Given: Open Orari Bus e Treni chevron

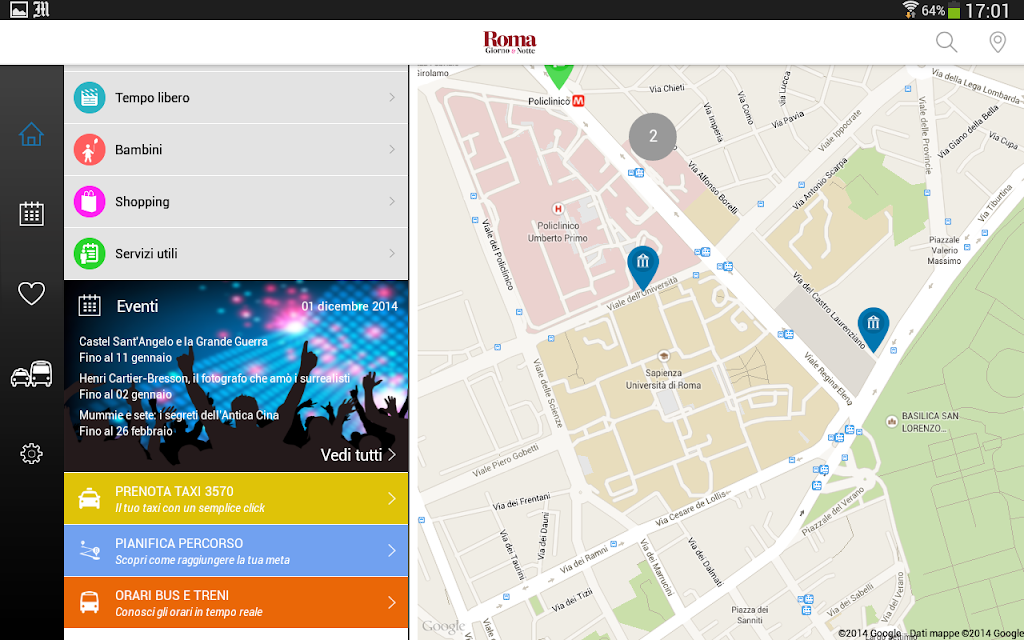Looking at the screenshot, I should [x=392, y=602].
